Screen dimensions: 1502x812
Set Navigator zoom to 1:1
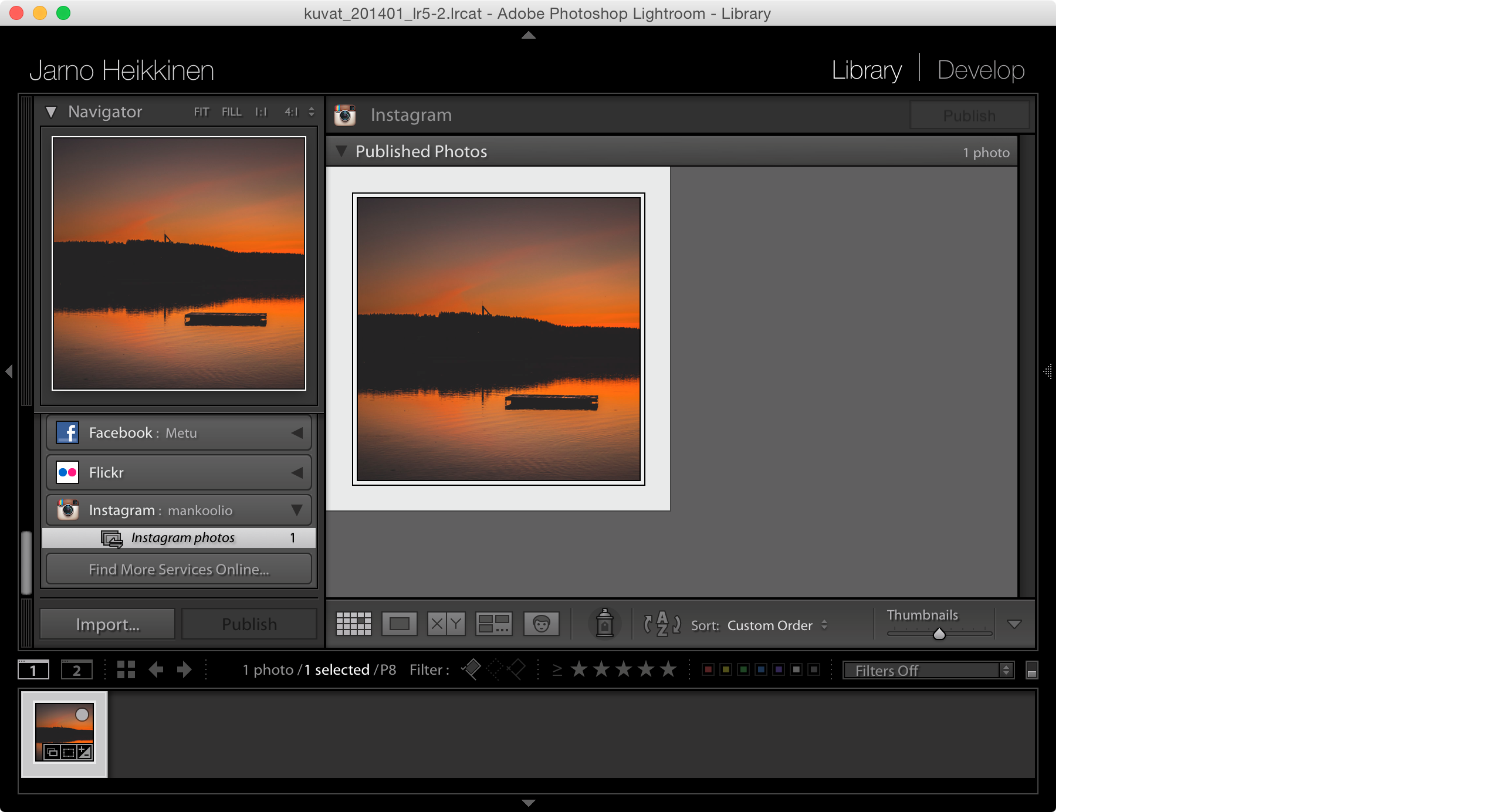click(x=261, y=112)
